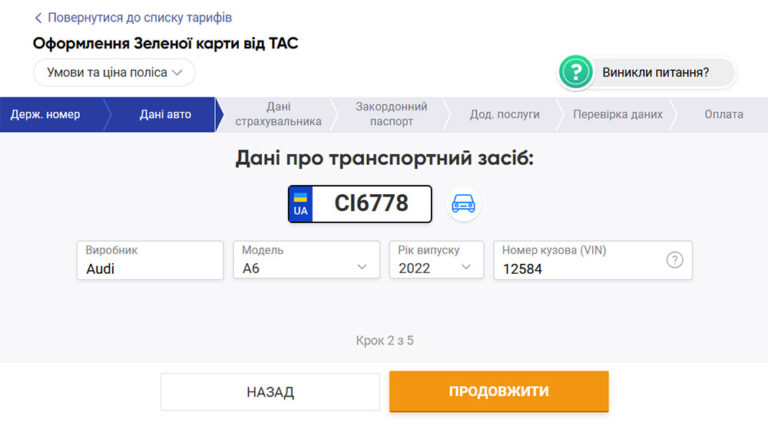The height and width of the screenshot is (425, 768).
Task: Jump to Перевірка даних step
Action: (x=618, y=115)
